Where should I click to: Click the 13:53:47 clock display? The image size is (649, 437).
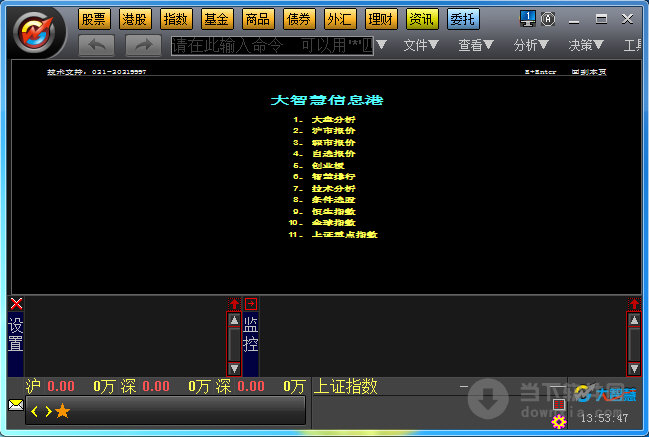pos(604,418)
